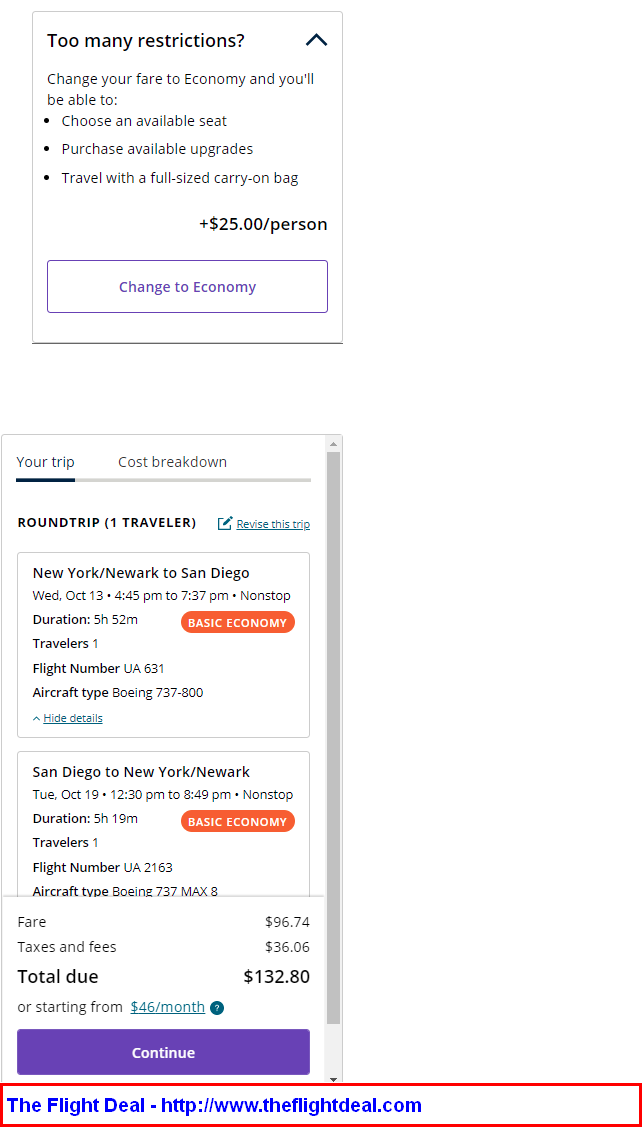Click the question mark help icon
642x1127 pixels.
click(217, 1008)
